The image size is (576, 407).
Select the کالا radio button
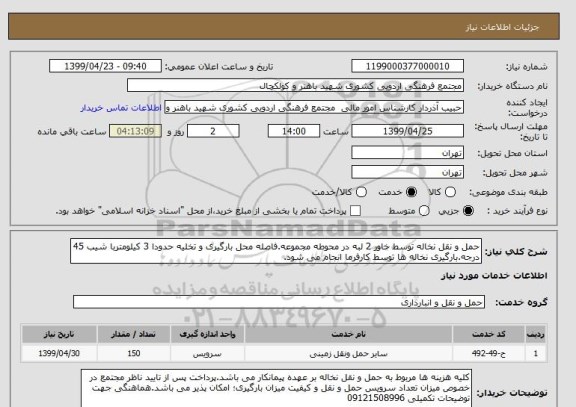450,192
